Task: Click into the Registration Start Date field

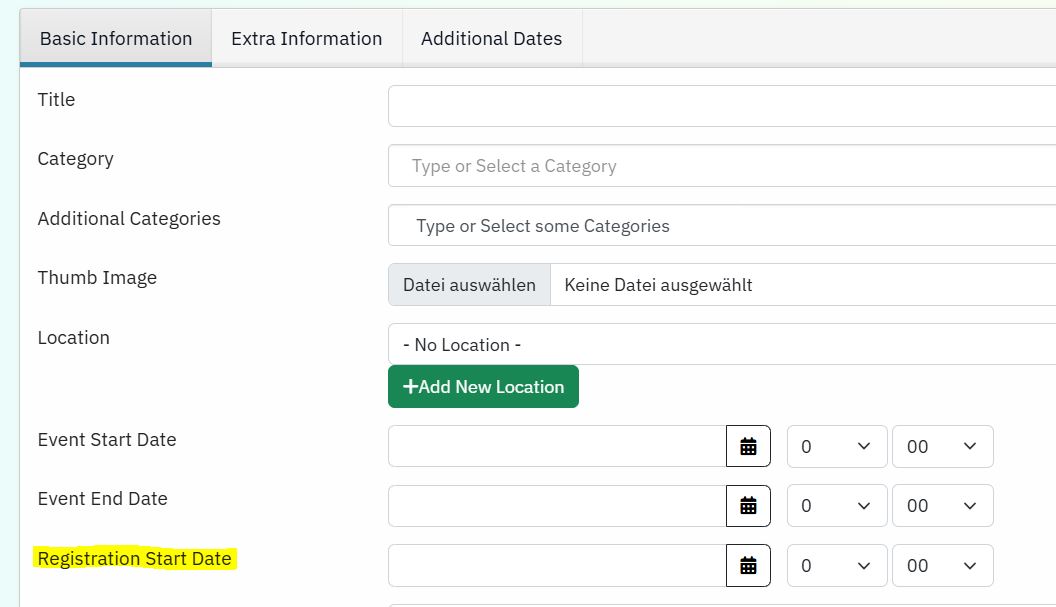Action: click(557, 565)
